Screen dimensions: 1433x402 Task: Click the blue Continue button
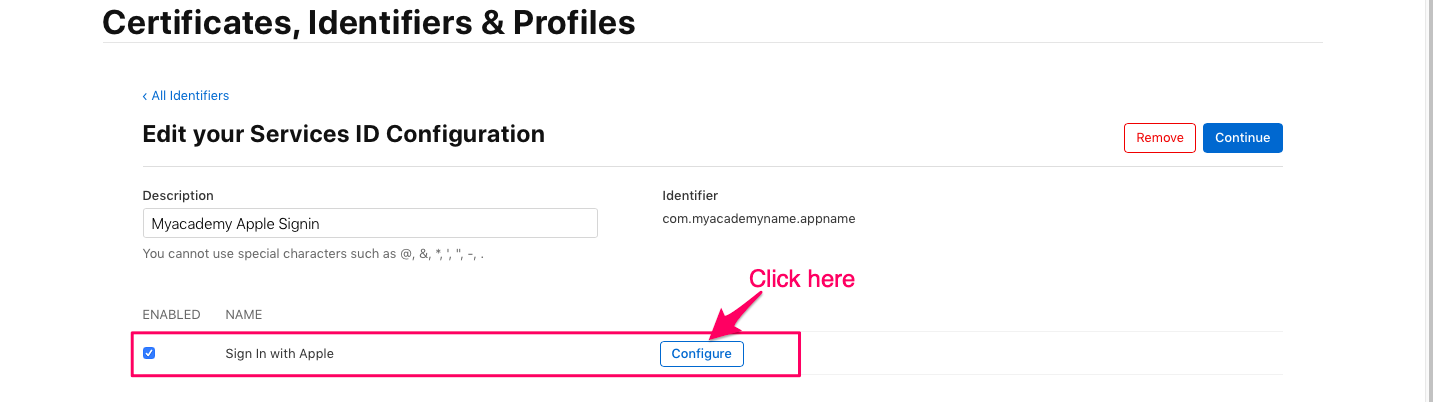click(1242, 138)
